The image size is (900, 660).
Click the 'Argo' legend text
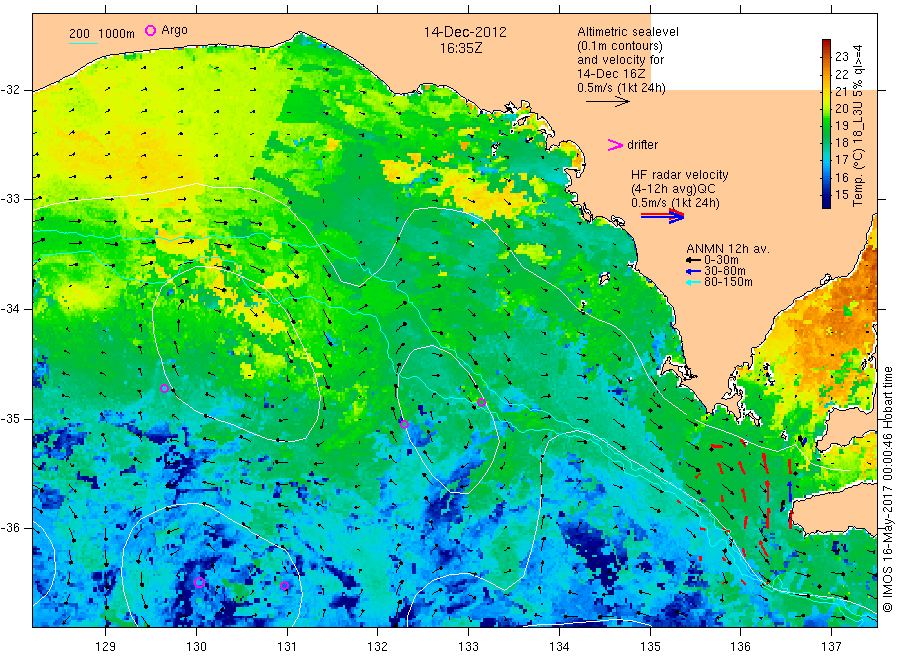tap(174, 30)
